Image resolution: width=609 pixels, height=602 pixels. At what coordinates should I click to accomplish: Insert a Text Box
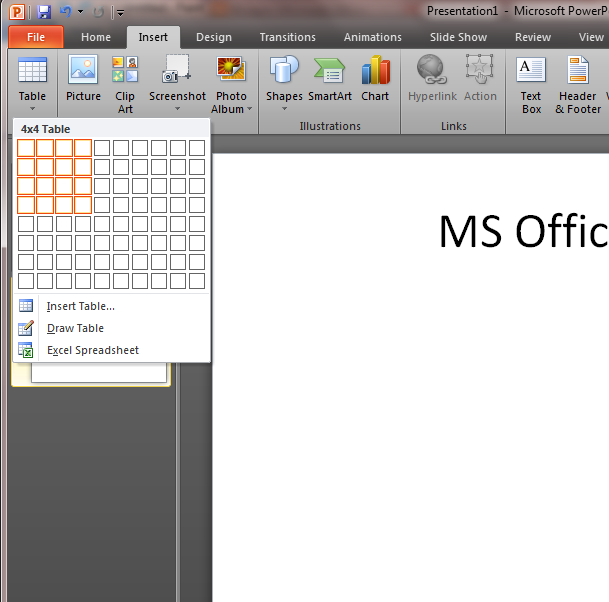(531, 84)
